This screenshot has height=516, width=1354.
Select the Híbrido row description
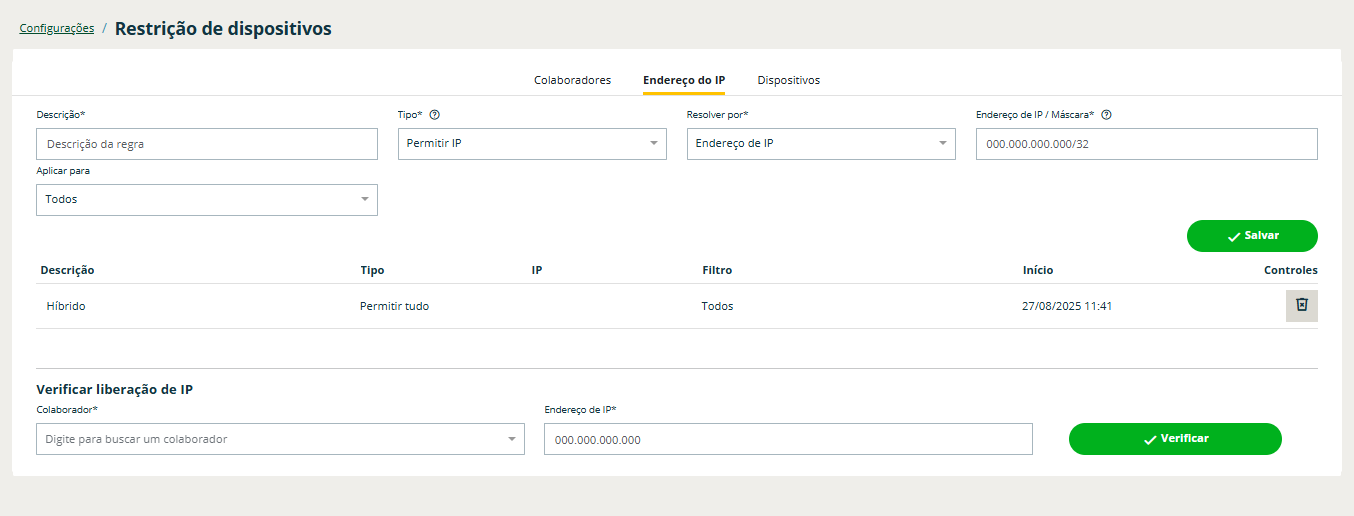pos(66,306)
